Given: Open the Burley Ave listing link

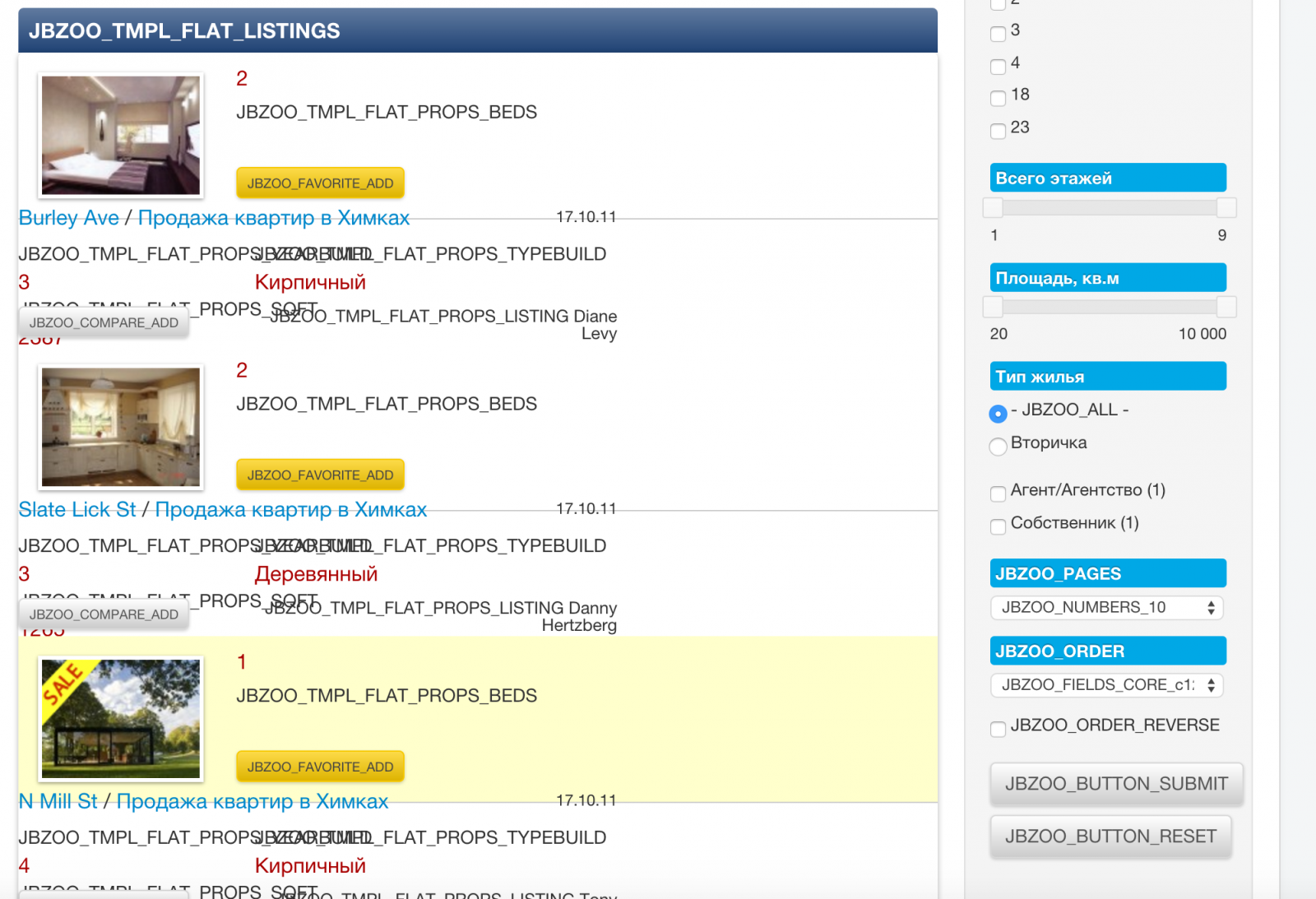Looking at the screenshot, I should (68, 218).
